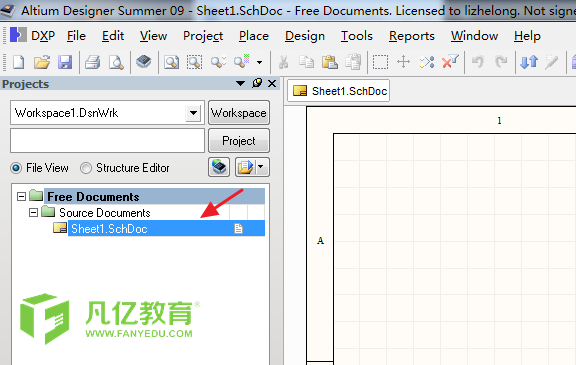Undo the last action
This screenshot has height=365, width=576.
[x=478, y=62]
